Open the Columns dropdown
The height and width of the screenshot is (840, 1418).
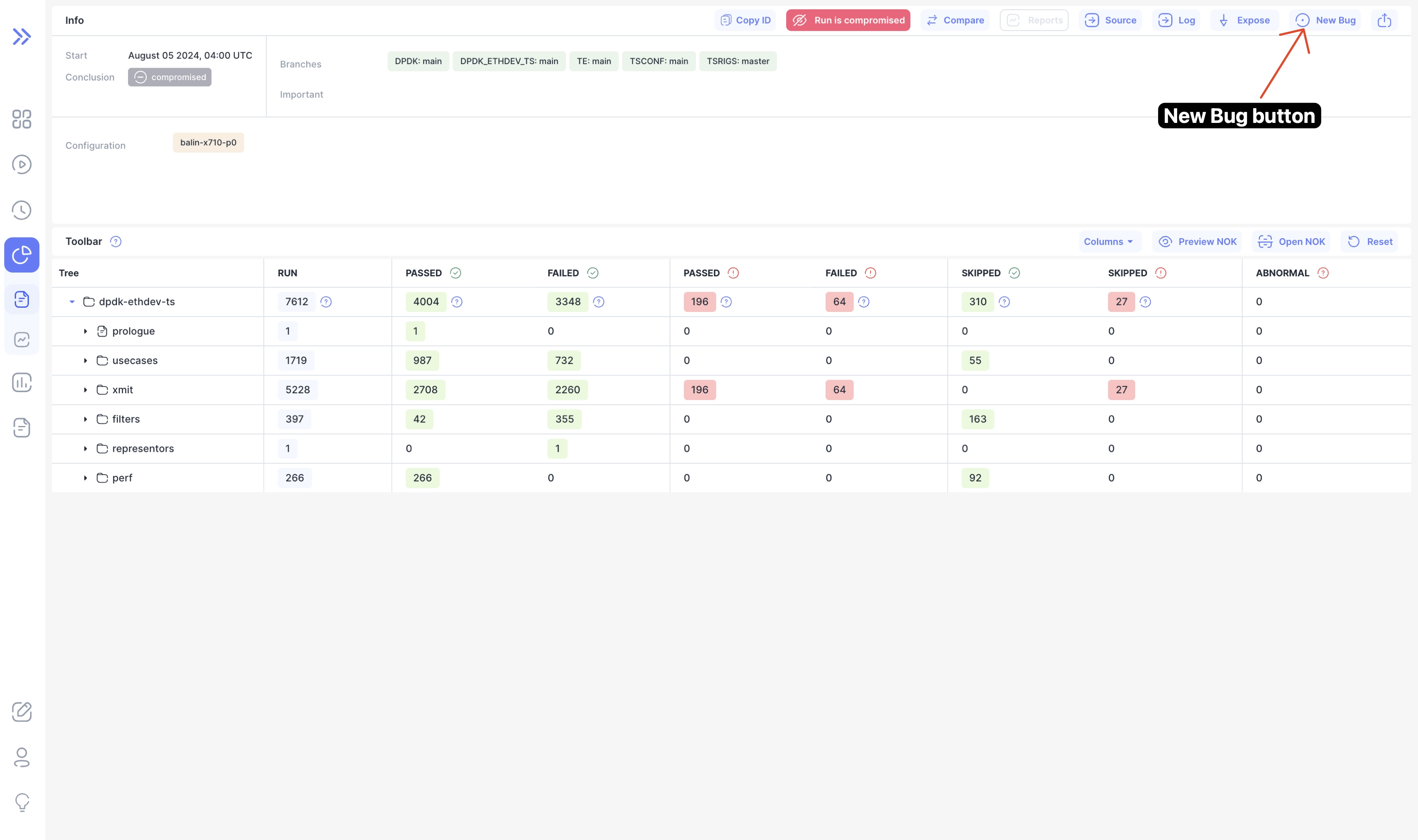1108,242
